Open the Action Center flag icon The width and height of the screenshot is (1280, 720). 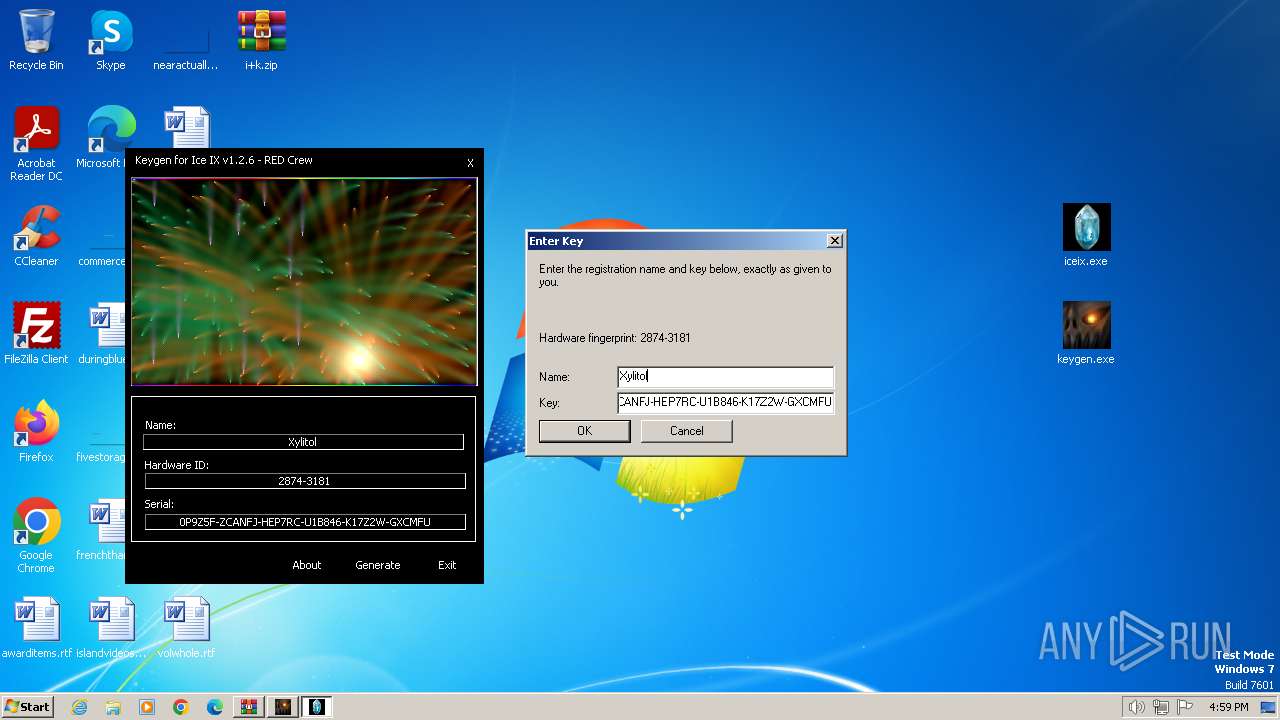(x=1185, y=707)
